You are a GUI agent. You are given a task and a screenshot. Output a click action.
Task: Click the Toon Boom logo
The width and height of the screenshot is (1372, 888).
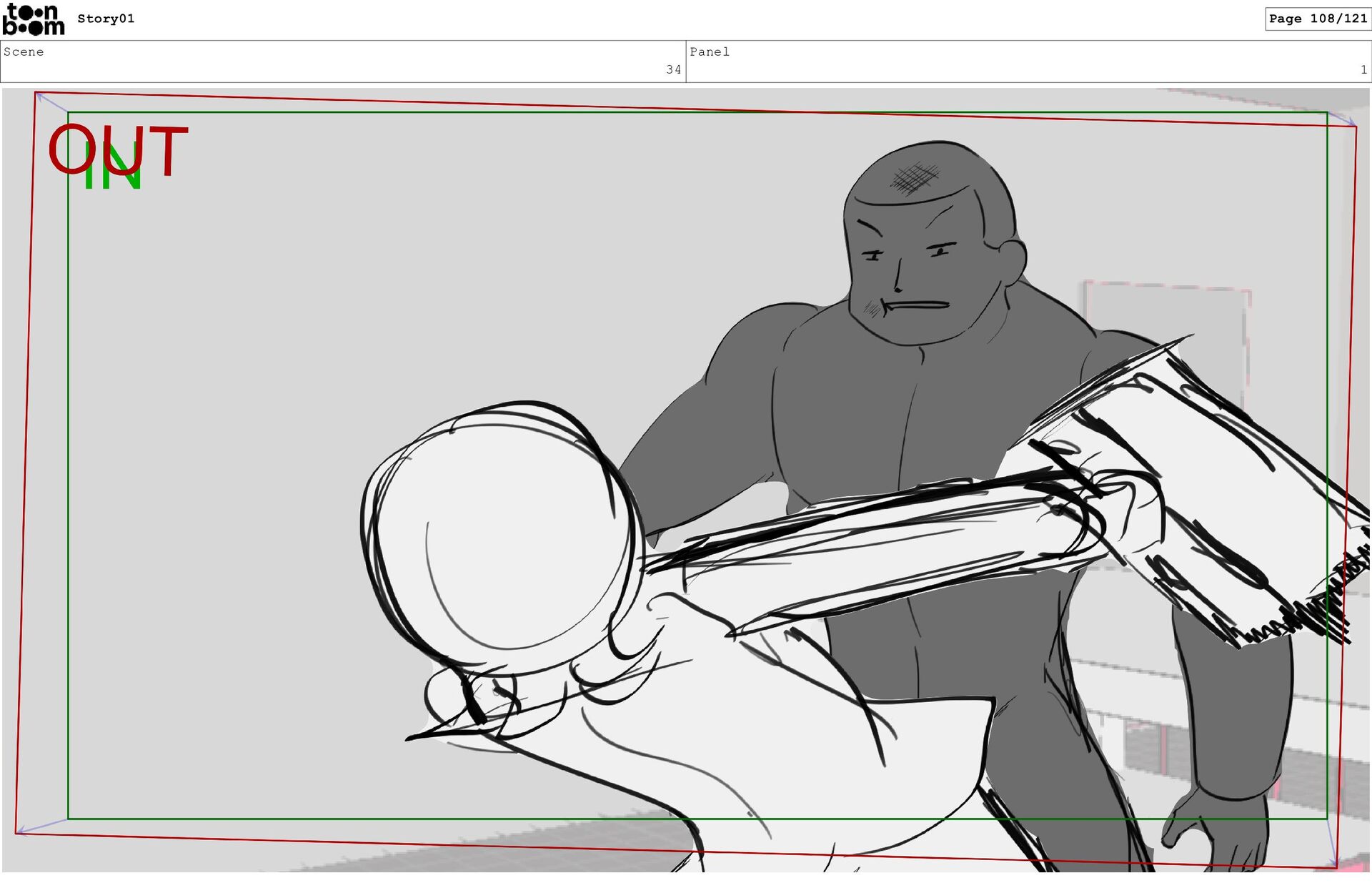(x=33, y=19)
